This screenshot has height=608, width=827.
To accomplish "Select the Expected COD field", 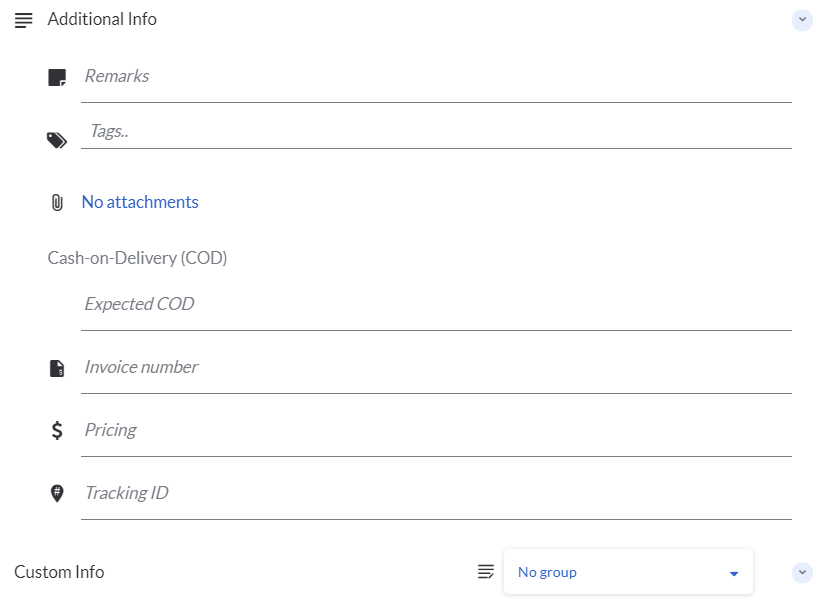I will pos(436,305).
